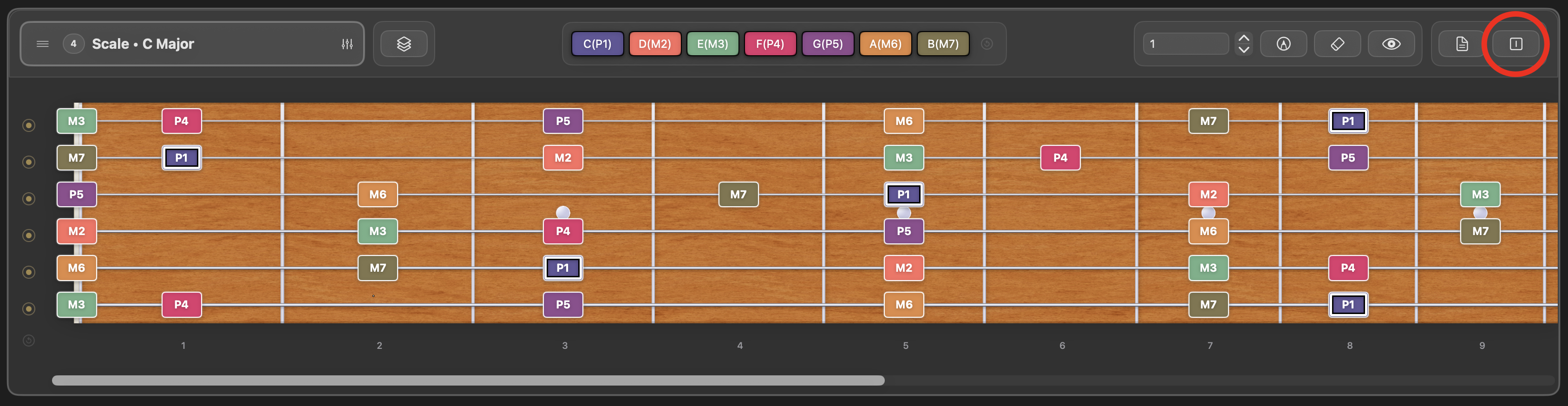Image resolution: width=1568 pixels, height=406 pixels.
Task: Click the P5 marker at fret 5
Action: click(903, 231)
